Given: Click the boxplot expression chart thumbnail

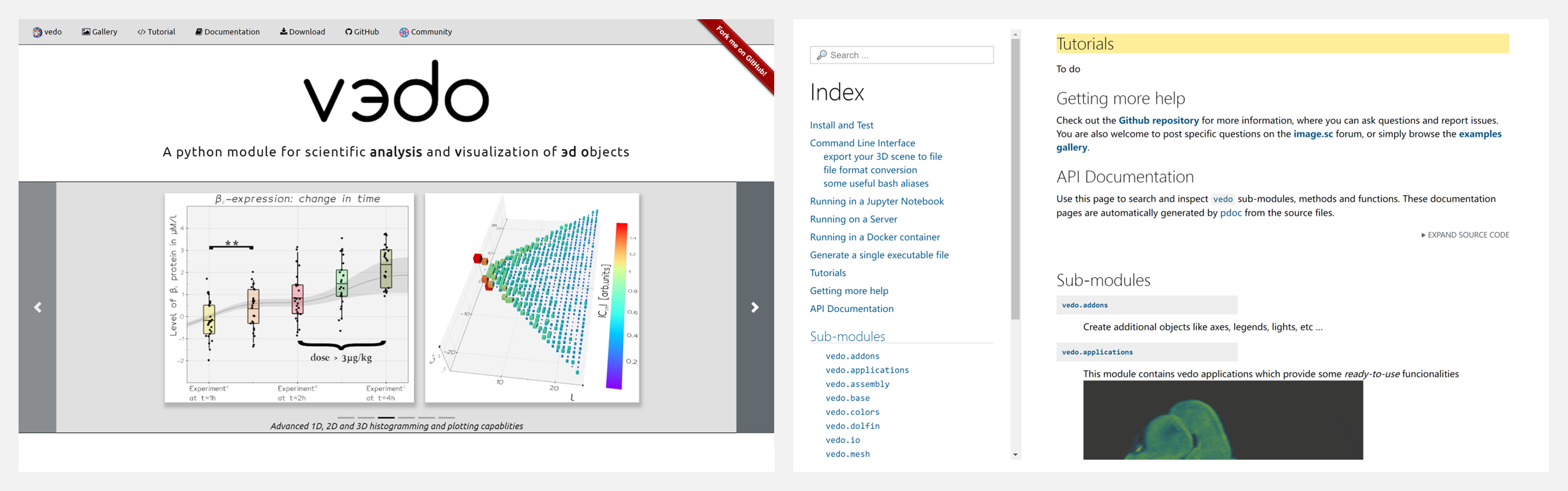Looking at the screenshot, I should pos(289,298).
